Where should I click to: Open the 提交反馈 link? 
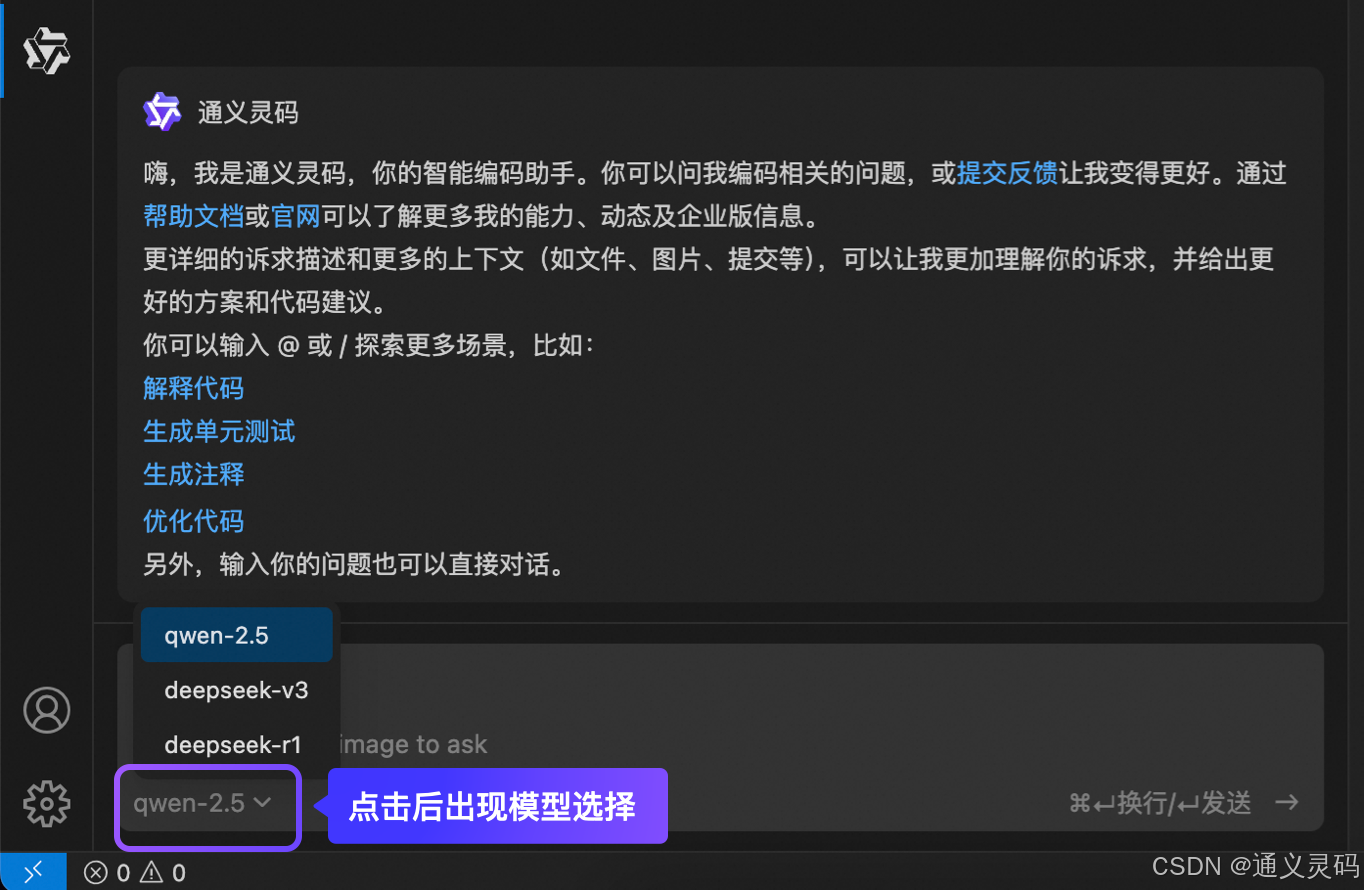click(x=1007, y=173)
